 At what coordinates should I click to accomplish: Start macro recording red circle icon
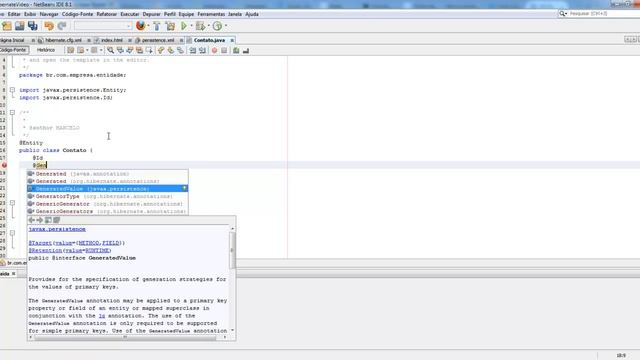coord(214,50)
